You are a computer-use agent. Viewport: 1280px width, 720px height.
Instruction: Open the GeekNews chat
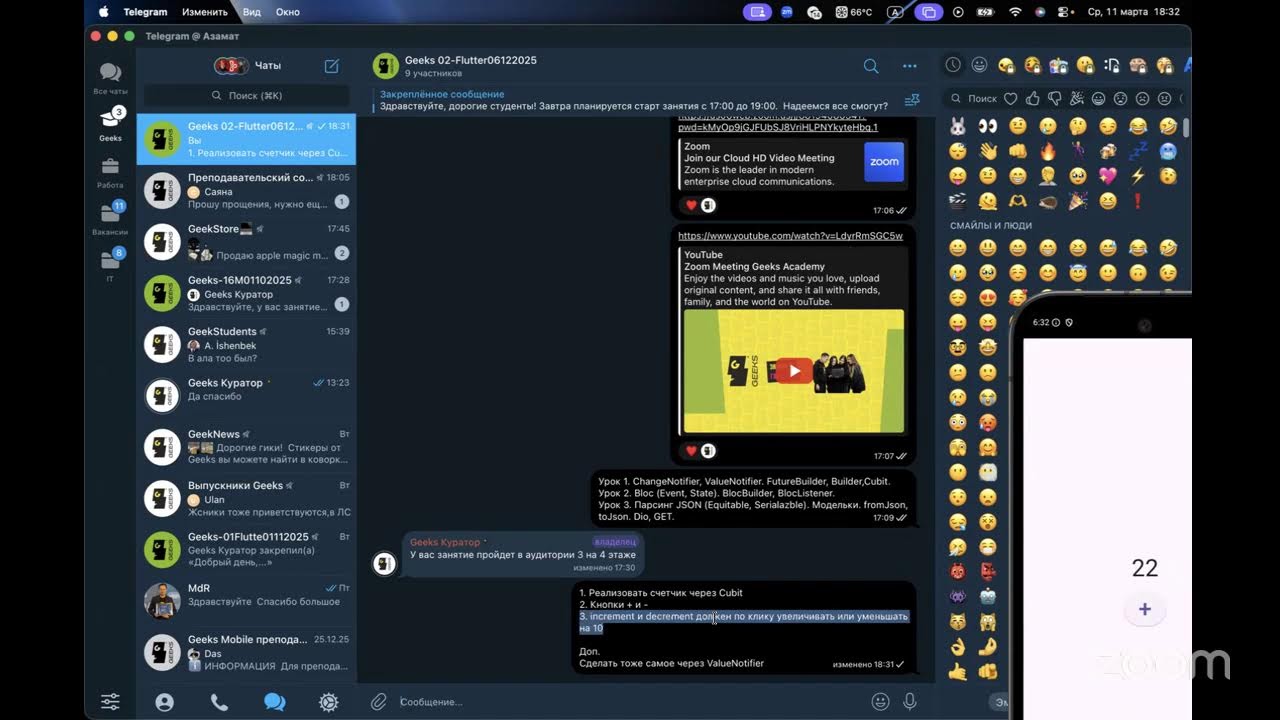coord(246,447)
